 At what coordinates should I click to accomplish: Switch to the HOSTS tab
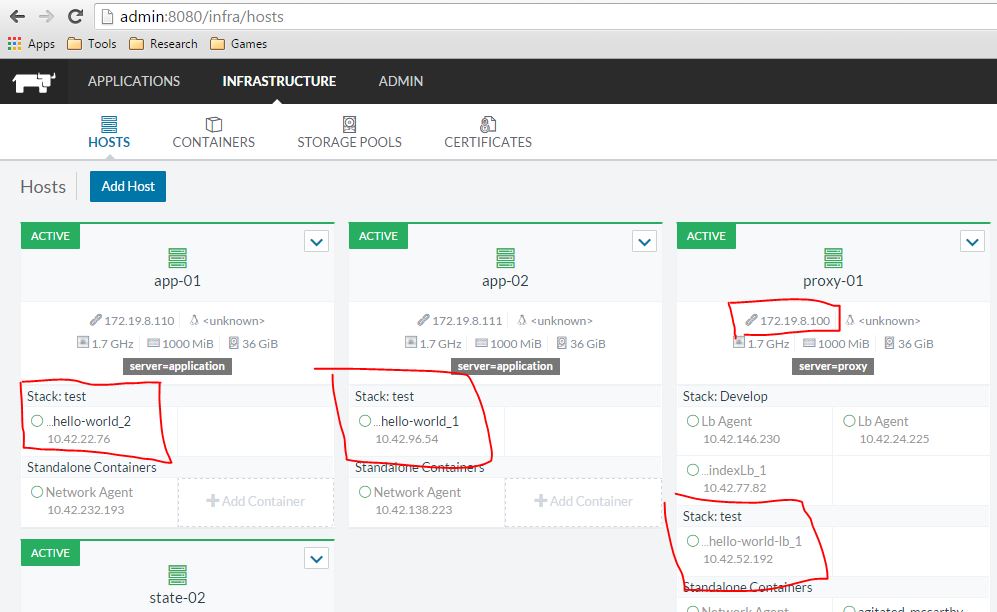[109, 132]
